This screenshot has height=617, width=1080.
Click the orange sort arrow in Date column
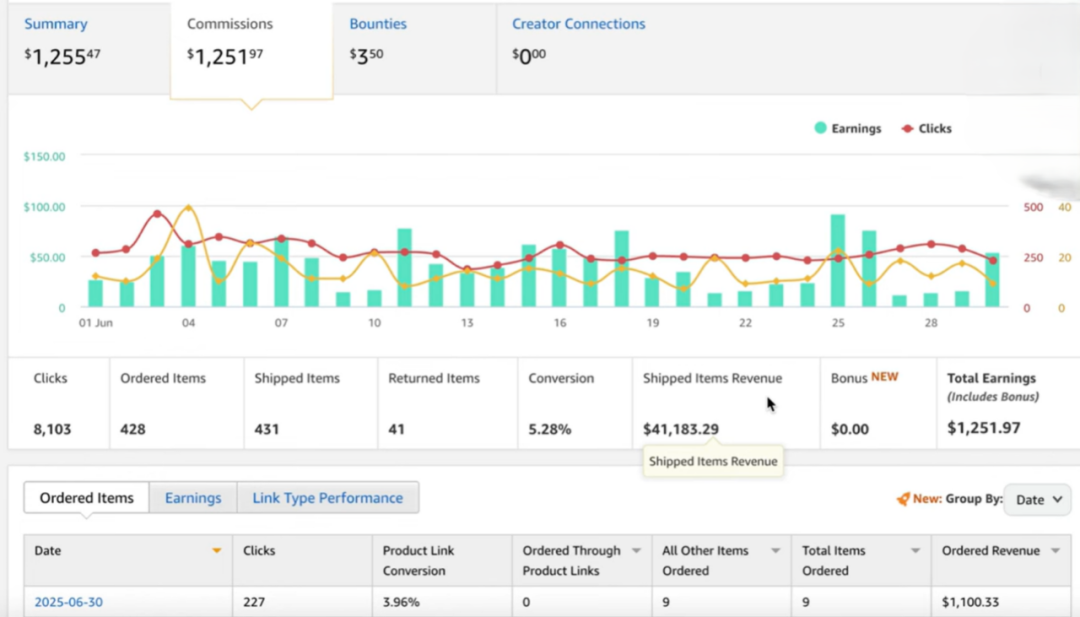pos(217,551)
